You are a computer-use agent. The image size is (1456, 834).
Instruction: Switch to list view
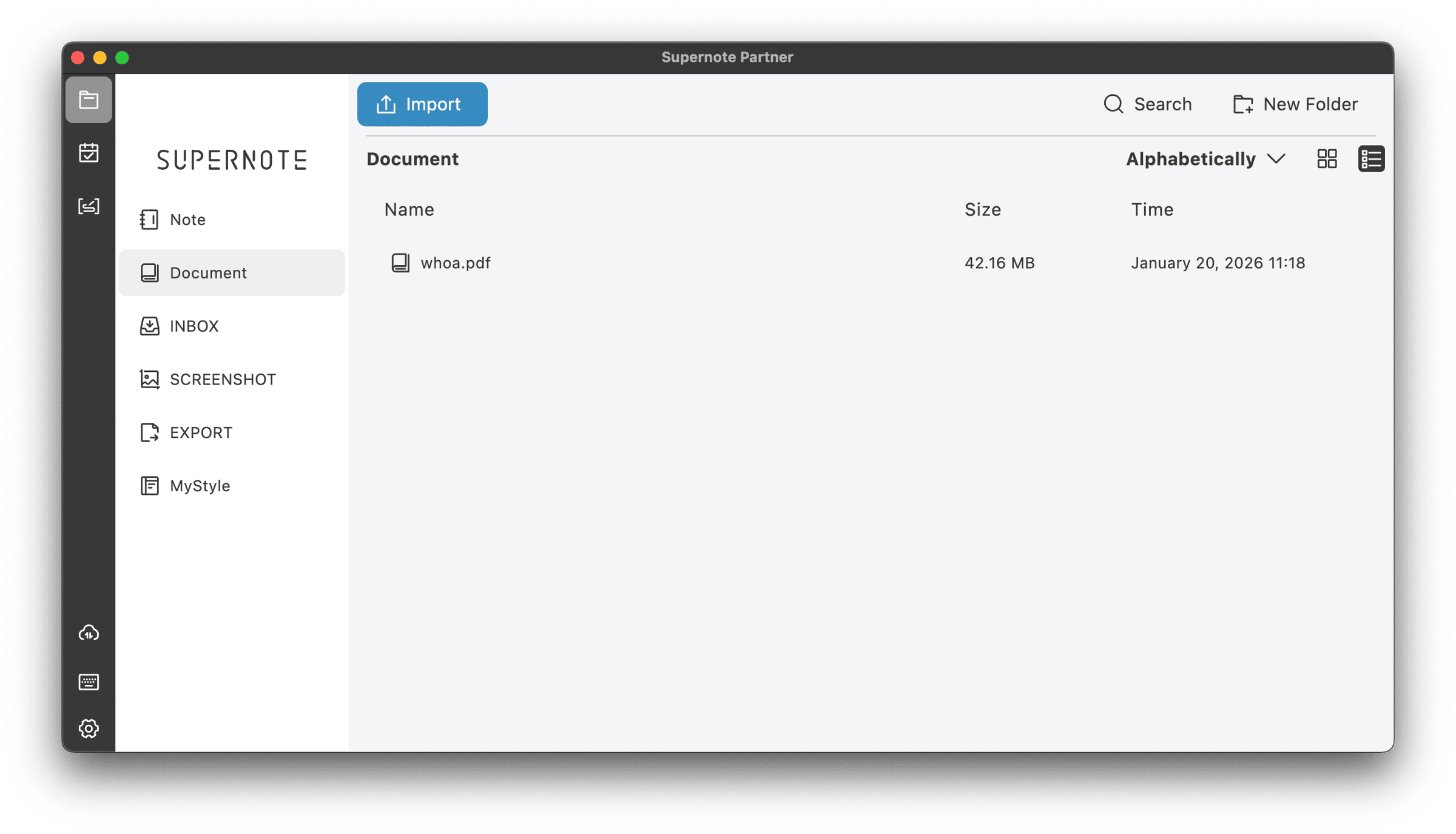(x=1371, y=159)
